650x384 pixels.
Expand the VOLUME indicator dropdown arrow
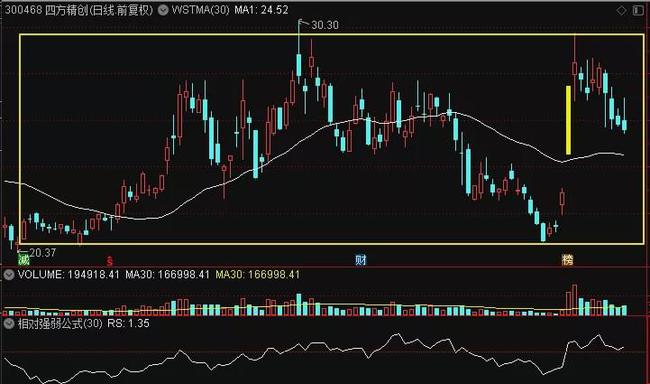coord(9,274)
